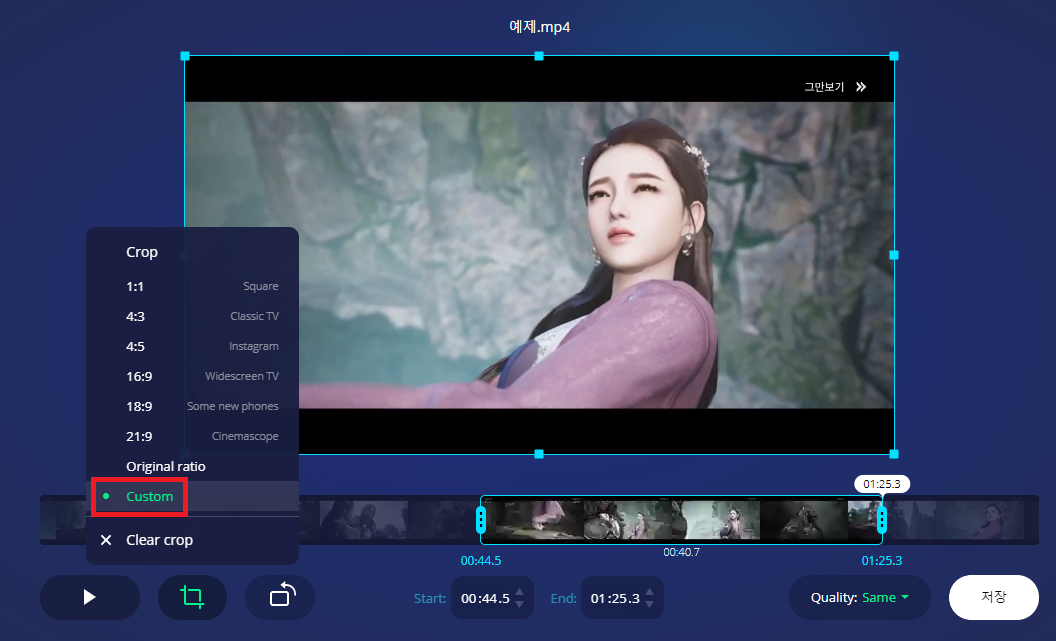Click the 저장 save button
1056x641 pixels.
993,597
